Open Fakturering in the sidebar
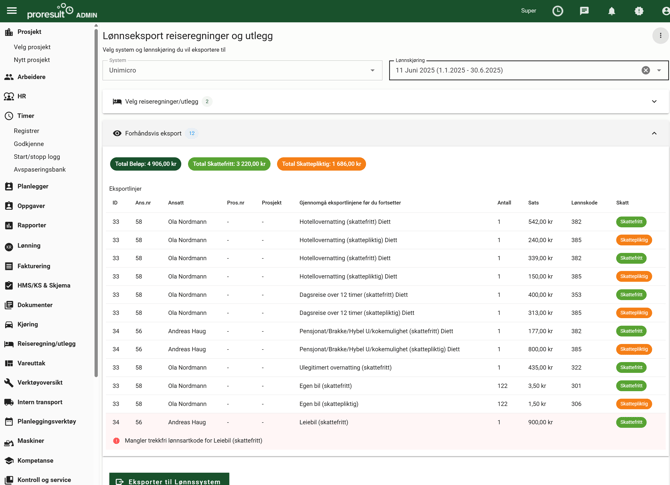 point(34,266)
